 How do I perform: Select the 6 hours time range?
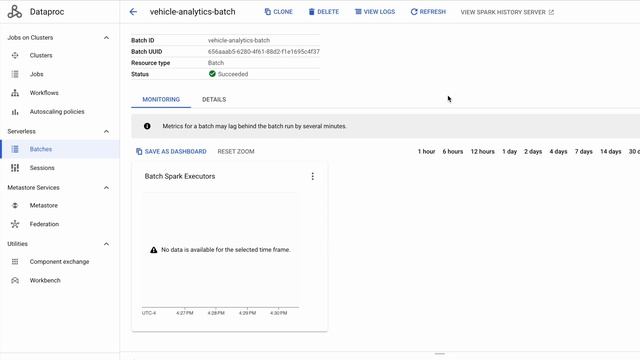coord(453,151)
